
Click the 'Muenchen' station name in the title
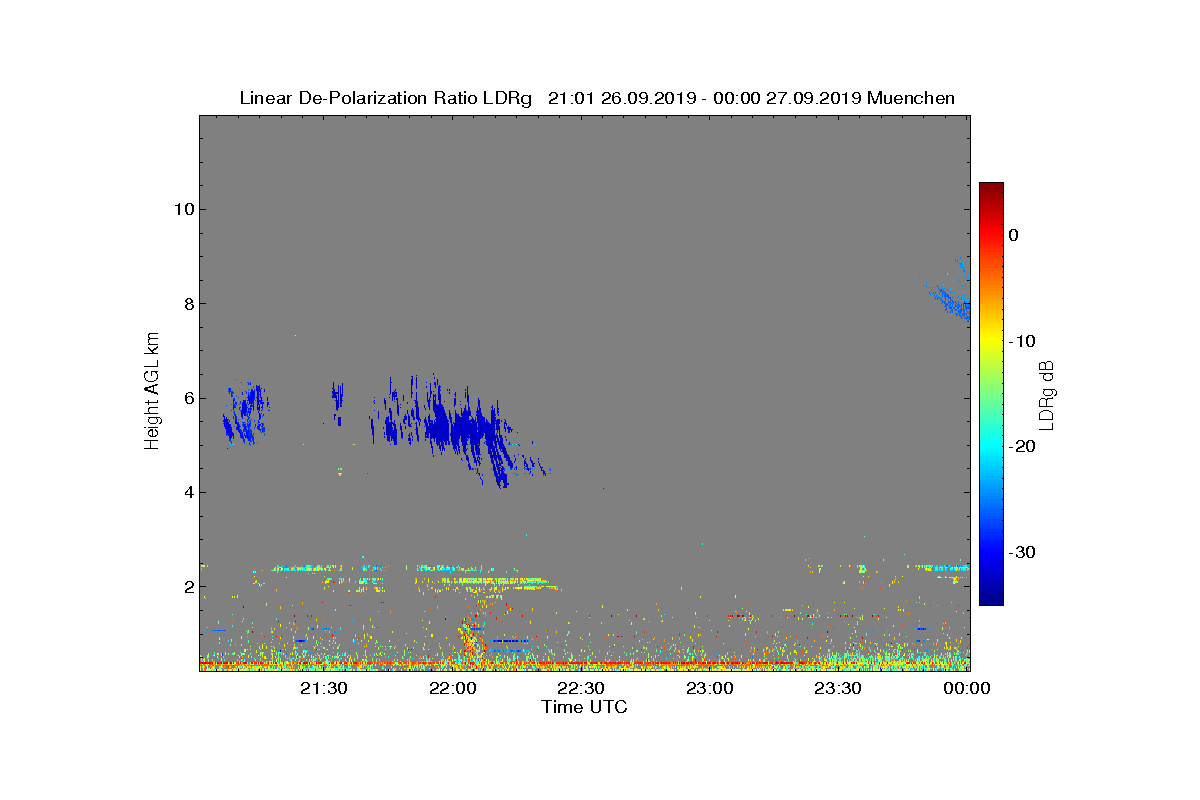click(x=911, y=98)
